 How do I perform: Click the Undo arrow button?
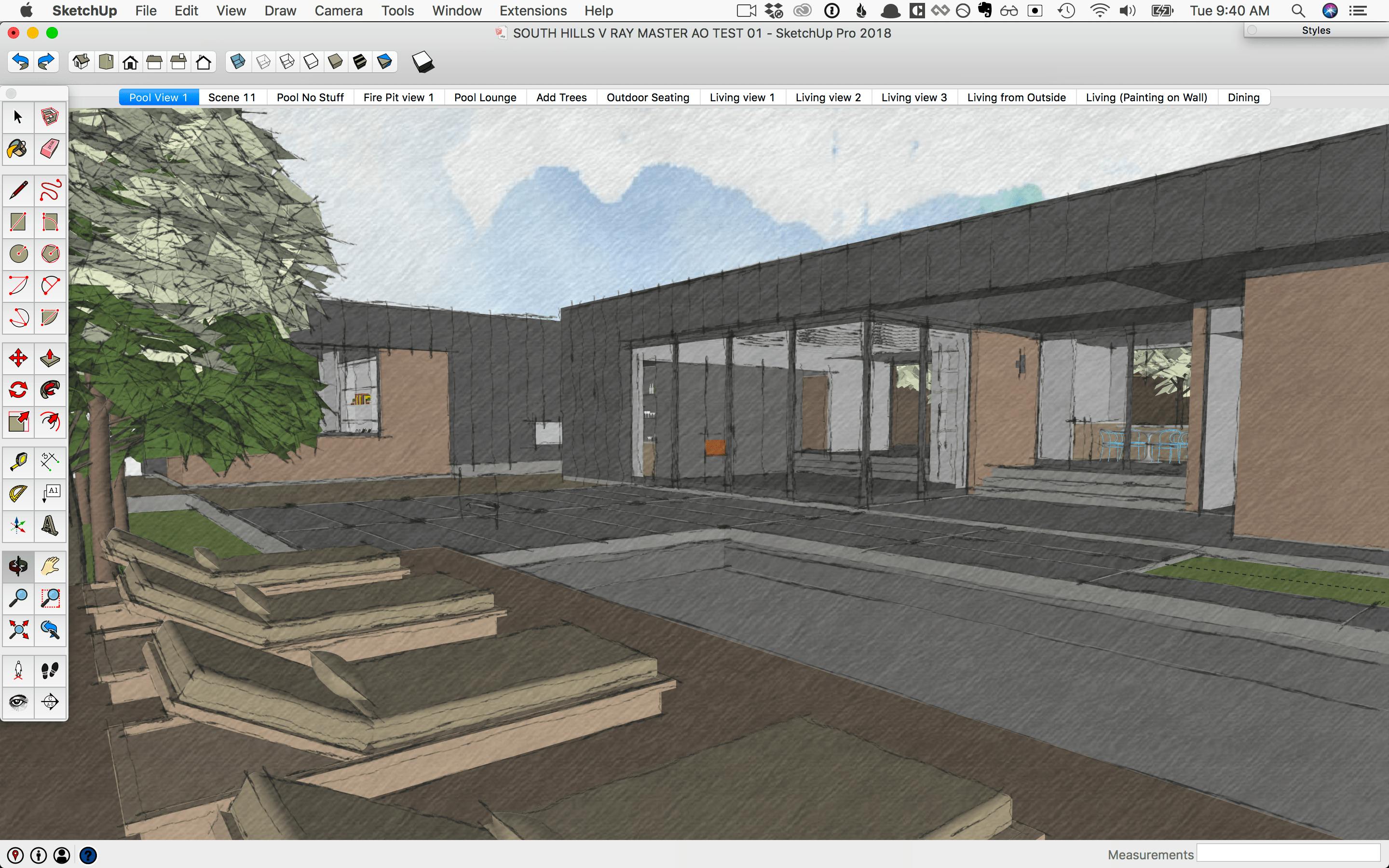click(x=21, y=61)
